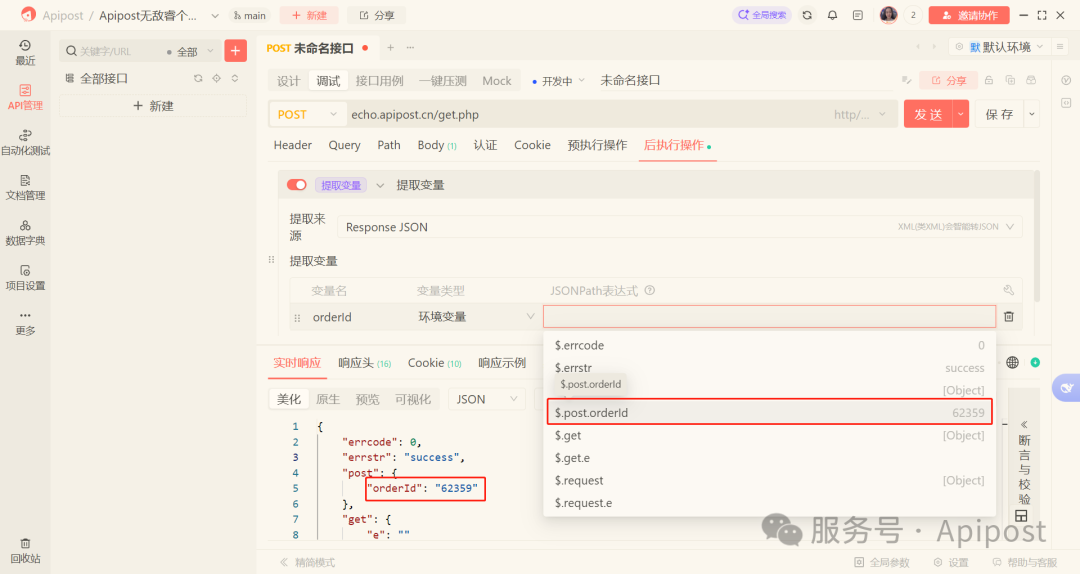Open the Response JSON source dropdown
The width and height of the screenshot is (1080, 574).
point(679,227)
